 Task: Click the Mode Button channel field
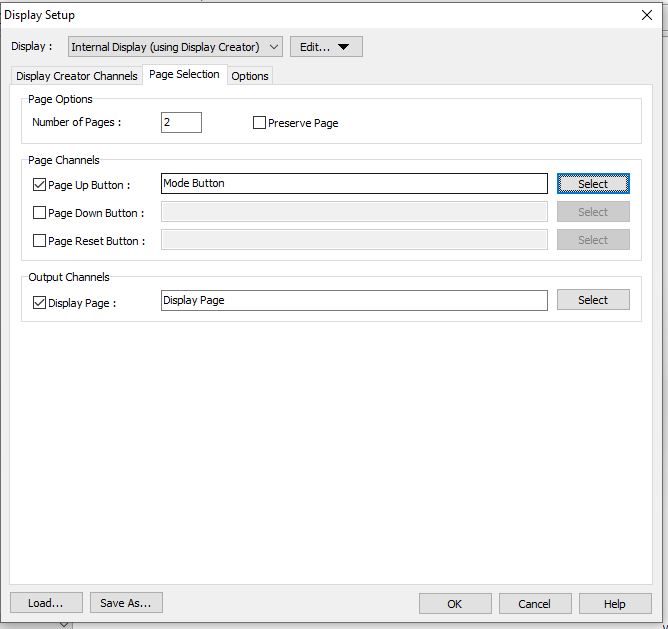point(353,184)
